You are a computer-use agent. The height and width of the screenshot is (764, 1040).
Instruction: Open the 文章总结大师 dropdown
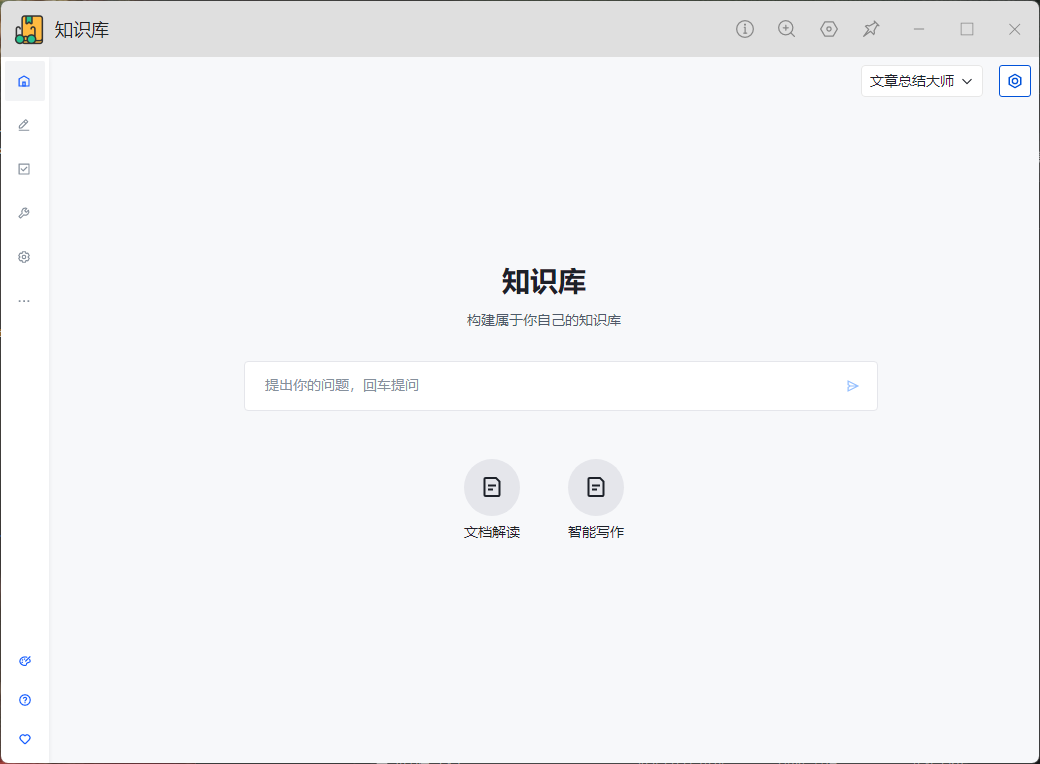(922, 81)
